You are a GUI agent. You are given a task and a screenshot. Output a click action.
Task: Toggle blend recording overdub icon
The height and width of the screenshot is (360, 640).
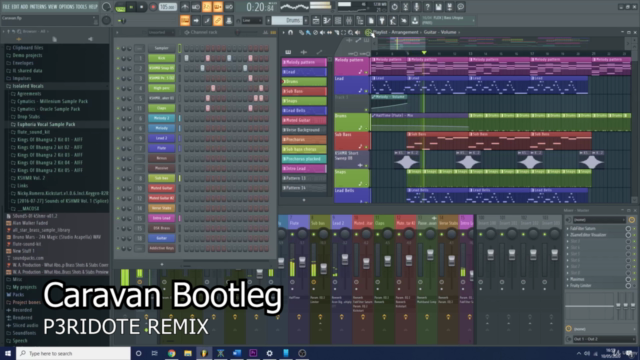(218, 7)
